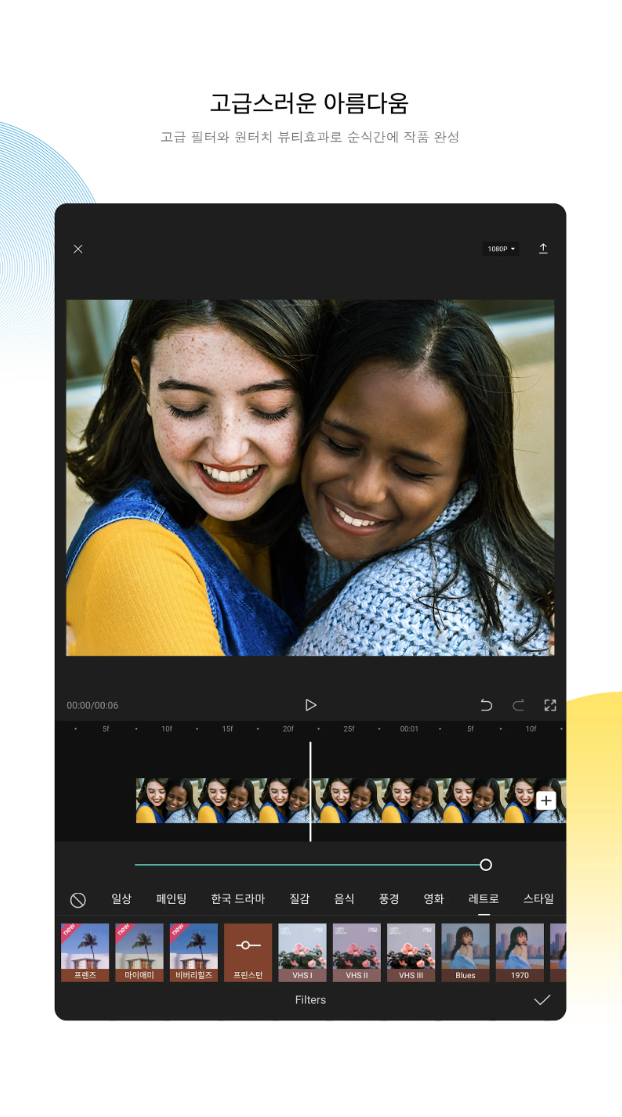Screen dimensions: 622x1117
Task: Apply the 1970 filter
Action: [x=520, y=952]
